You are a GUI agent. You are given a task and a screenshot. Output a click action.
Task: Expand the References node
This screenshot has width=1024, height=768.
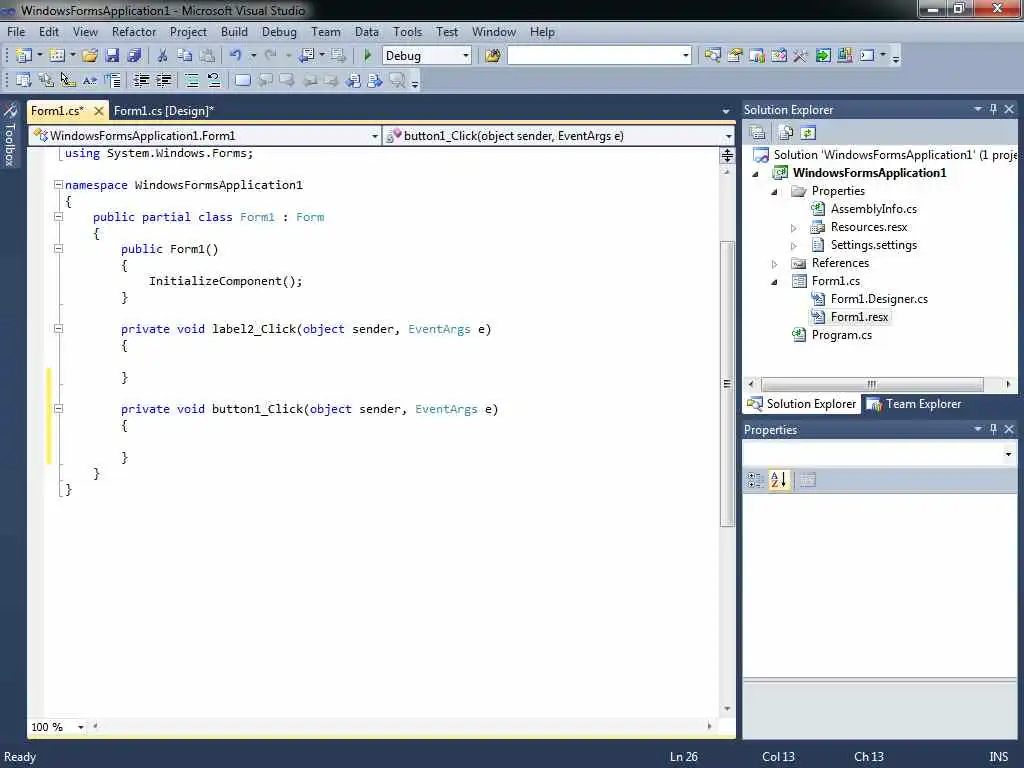click(x=775, y=264)
